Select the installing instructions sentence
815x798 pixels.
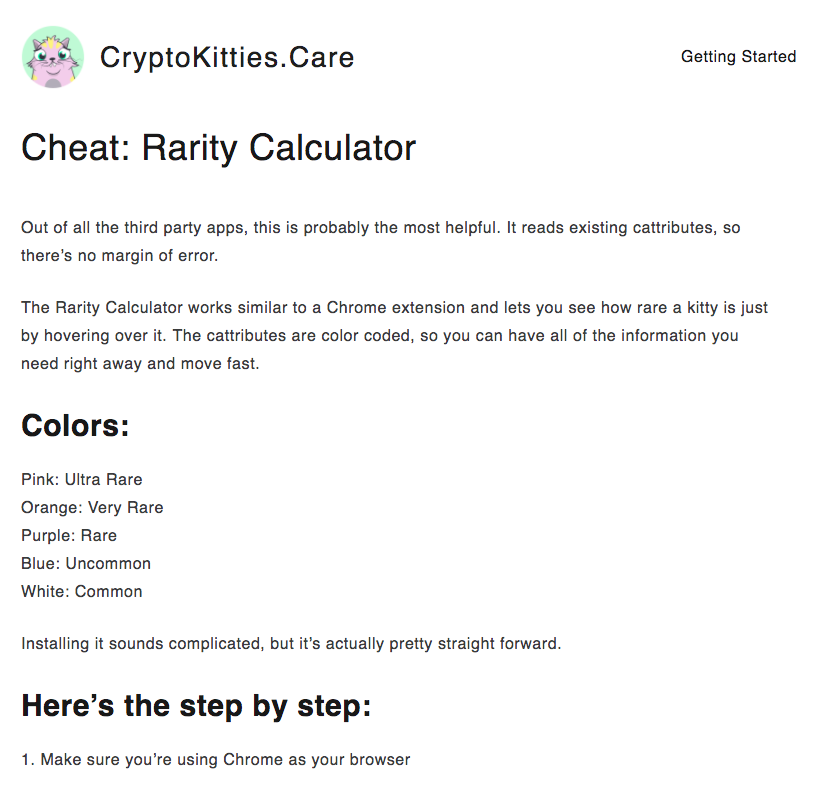(290, 643)
